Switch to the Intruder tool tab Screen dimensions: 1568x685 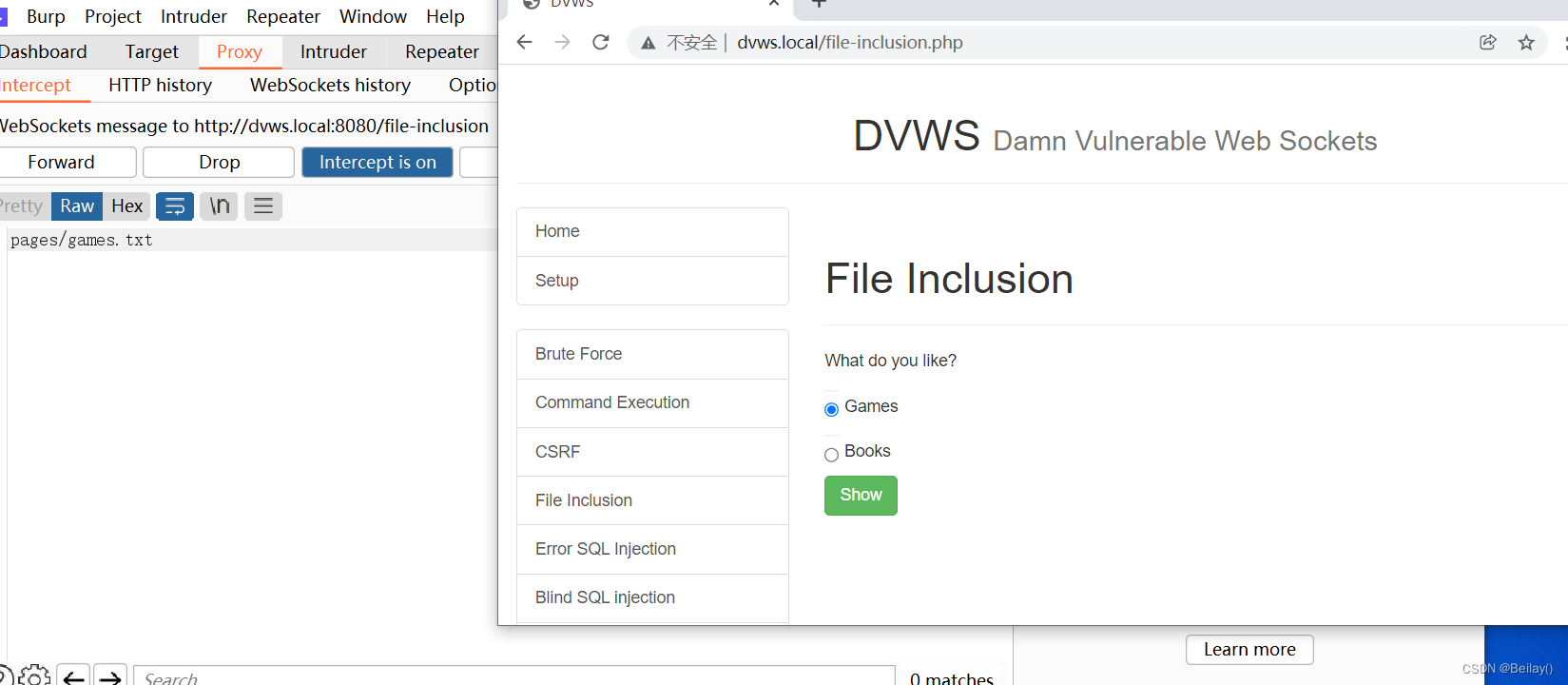(x=333, y=51)
